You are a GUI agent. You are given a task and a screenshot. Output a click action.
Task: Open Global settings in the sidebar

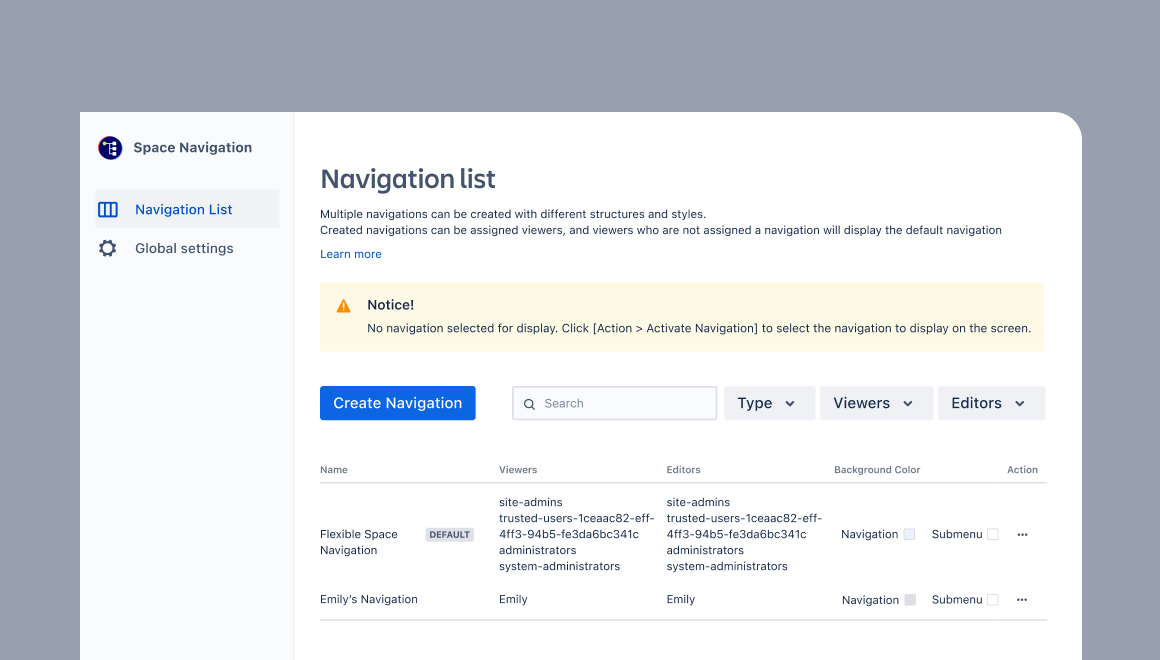pyautogui.click(x=187, y=249)
